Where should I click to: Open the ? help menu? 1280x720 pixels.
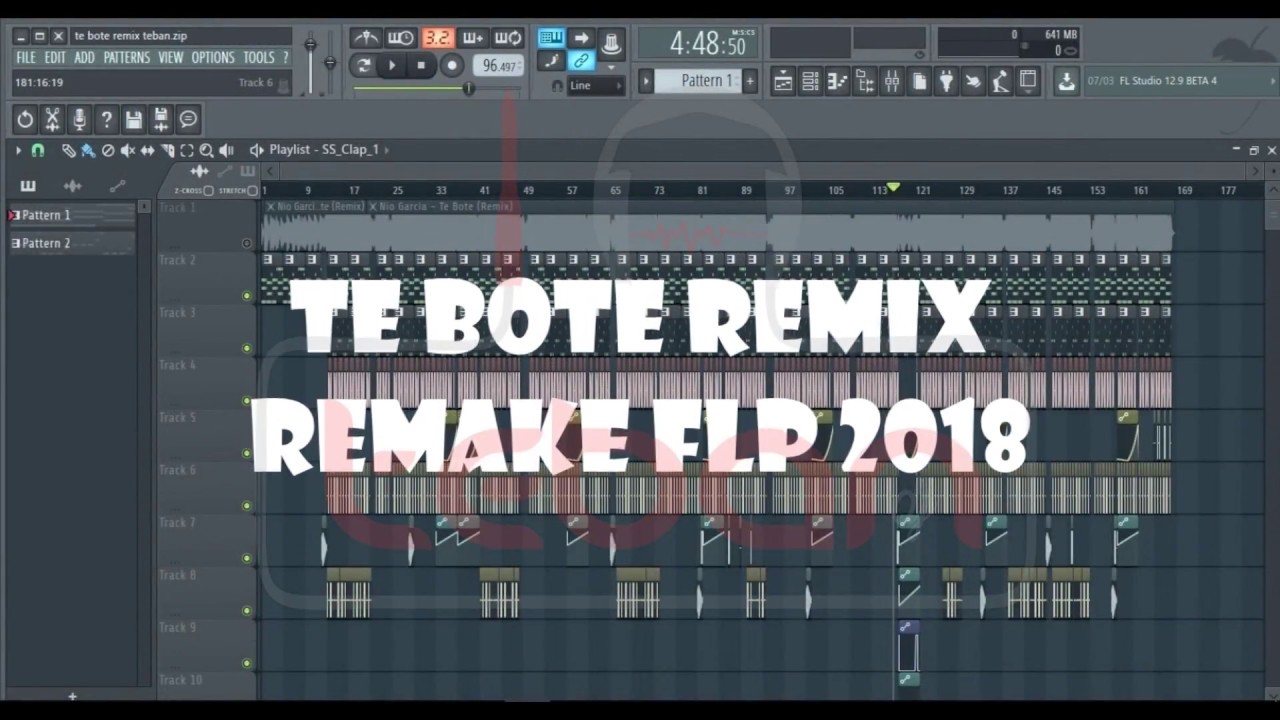click(x=286, y=58)
